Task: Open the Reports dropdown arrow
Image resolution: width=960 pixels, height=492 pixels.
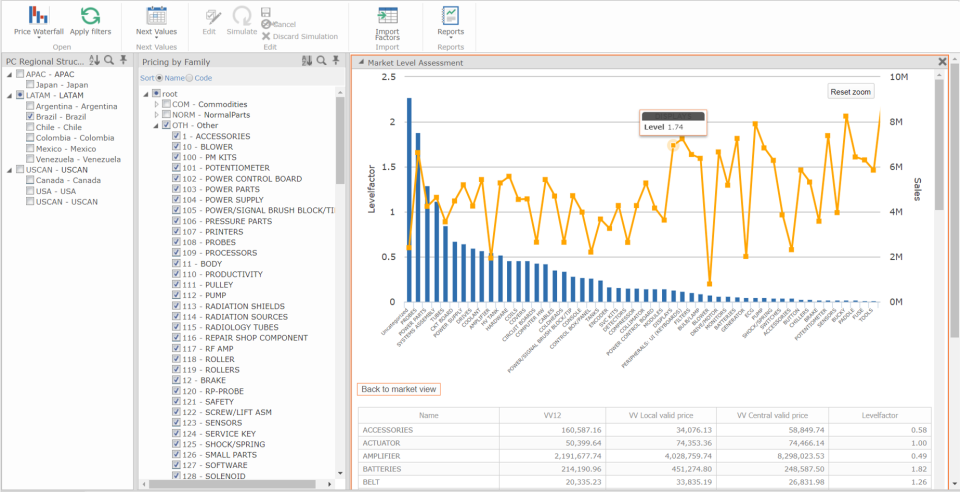Action: tap(451, 38)
